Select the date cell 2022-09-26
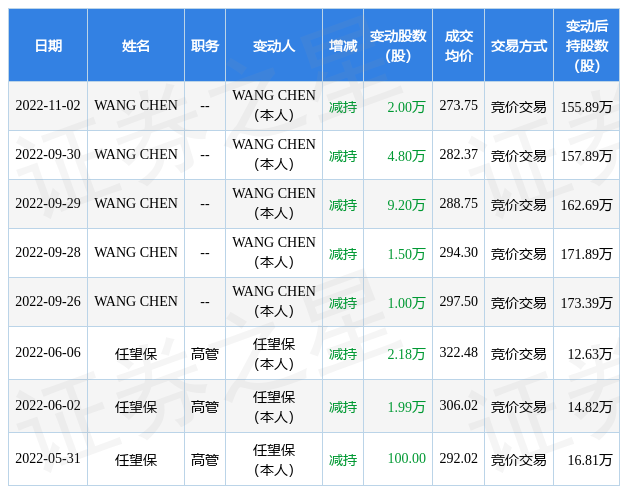 point(48,302)
